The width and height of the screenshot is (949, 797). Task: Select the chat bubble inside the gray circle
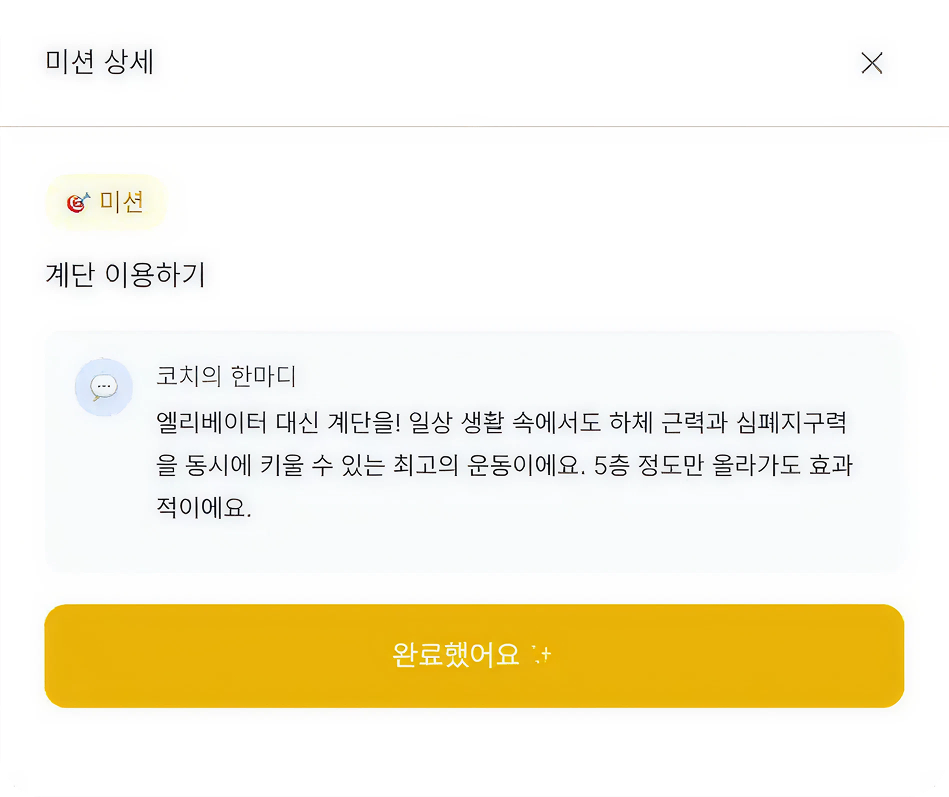click(x=103, y=386)
